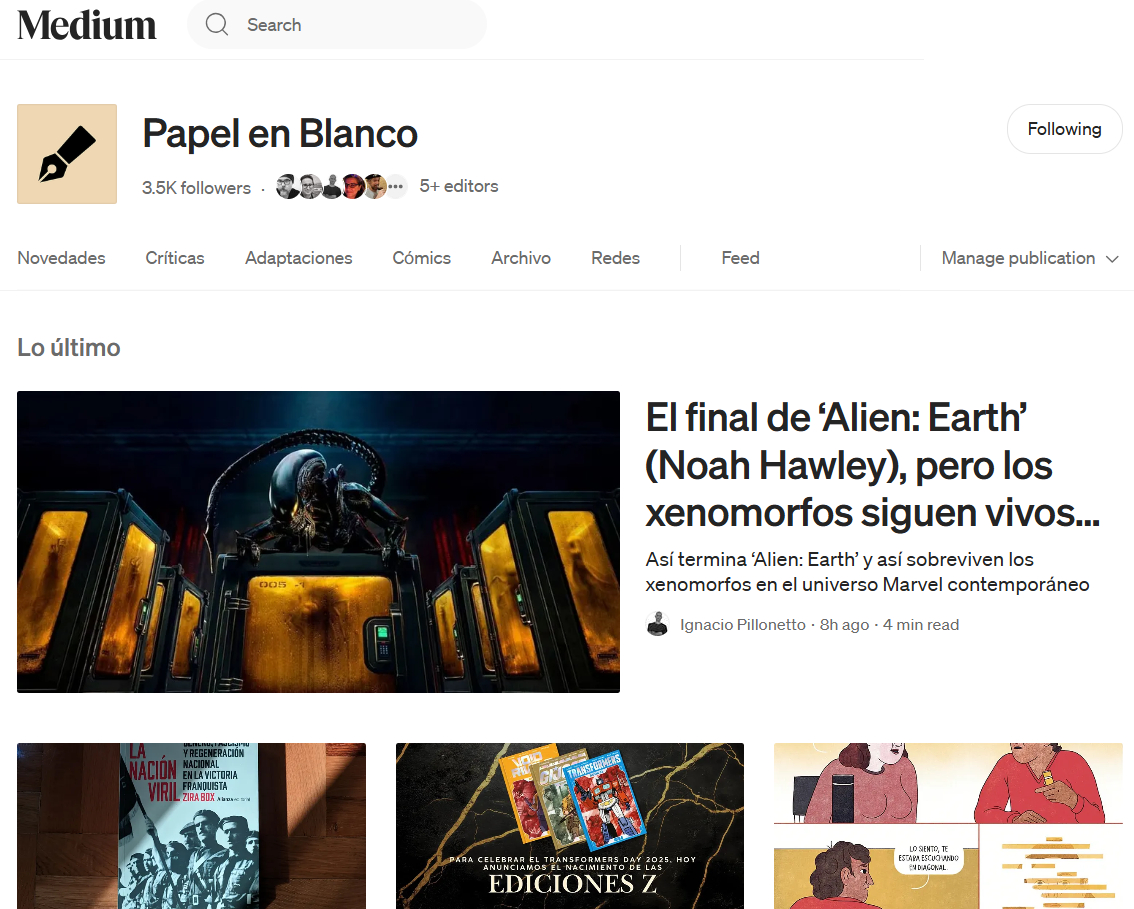1134x909 pixels.
Task: Expand the Manage publication dropdown
Action: tap(1030, 258)
